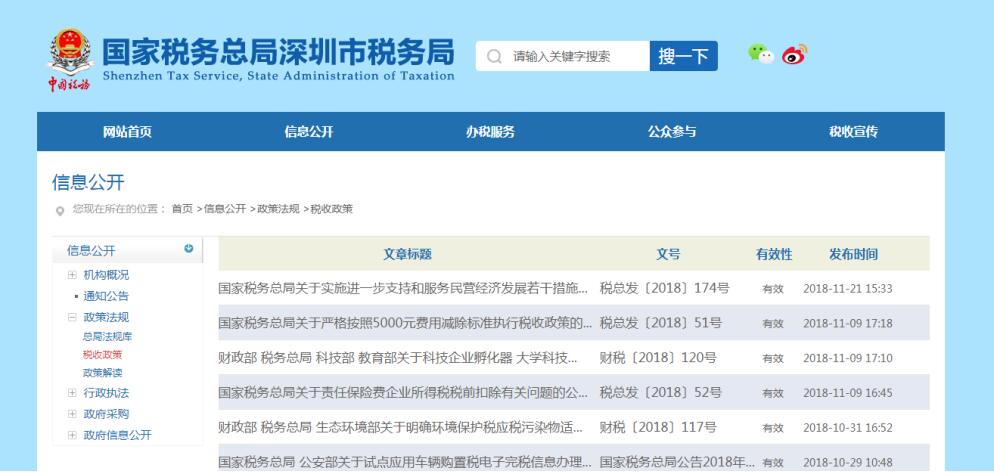
Task: Click the search magnifier icon
Action: [494, 56]
